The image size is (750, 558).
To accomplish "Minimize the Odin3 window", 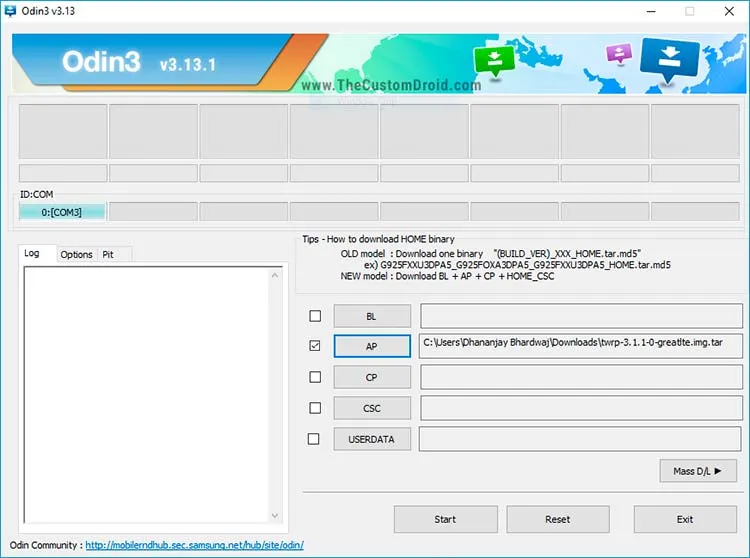I will (x=651, y=11).
